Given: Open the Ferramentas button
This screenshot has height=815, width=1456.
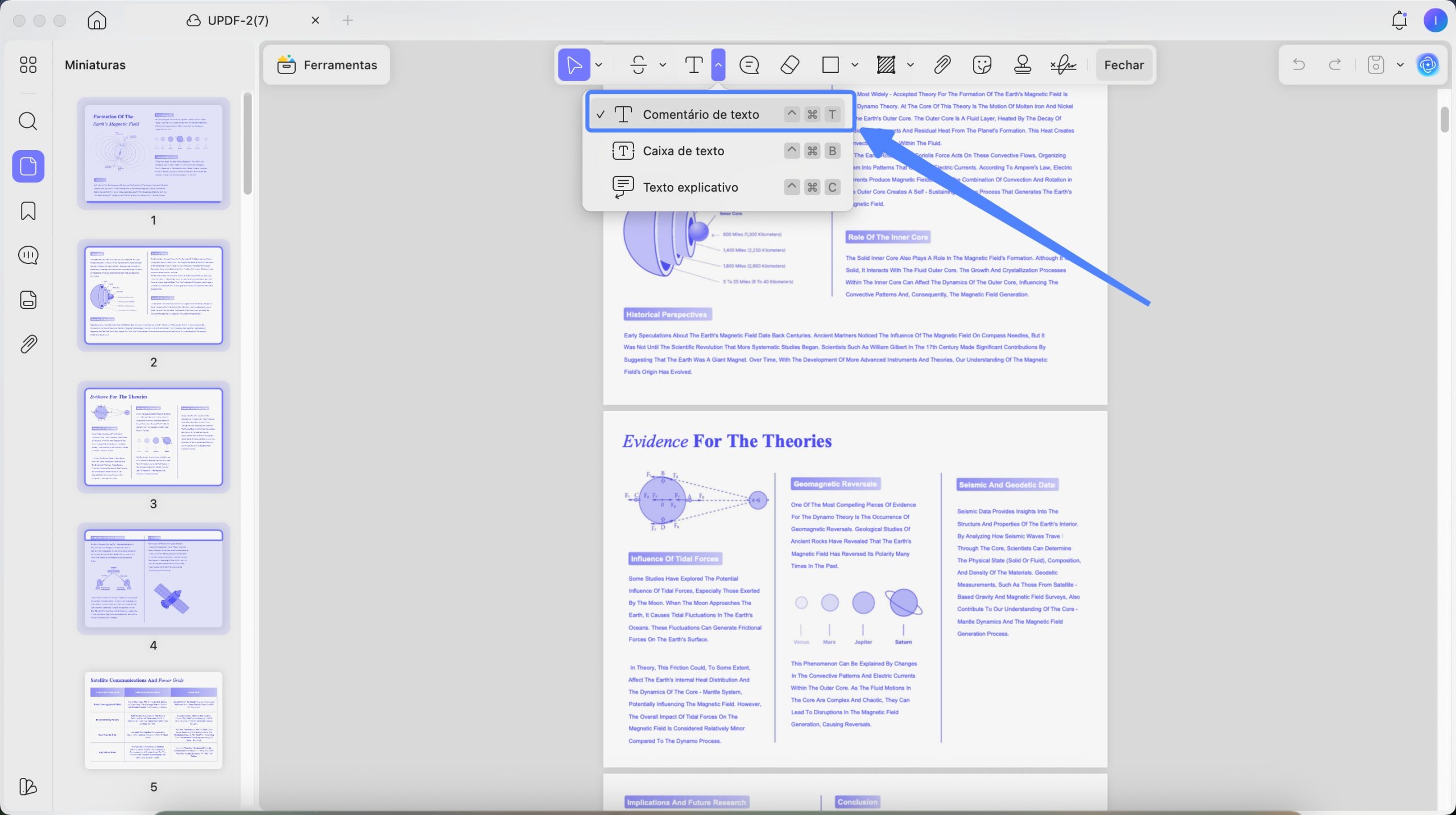Looking at the screenshot, I should click(327, 65).
